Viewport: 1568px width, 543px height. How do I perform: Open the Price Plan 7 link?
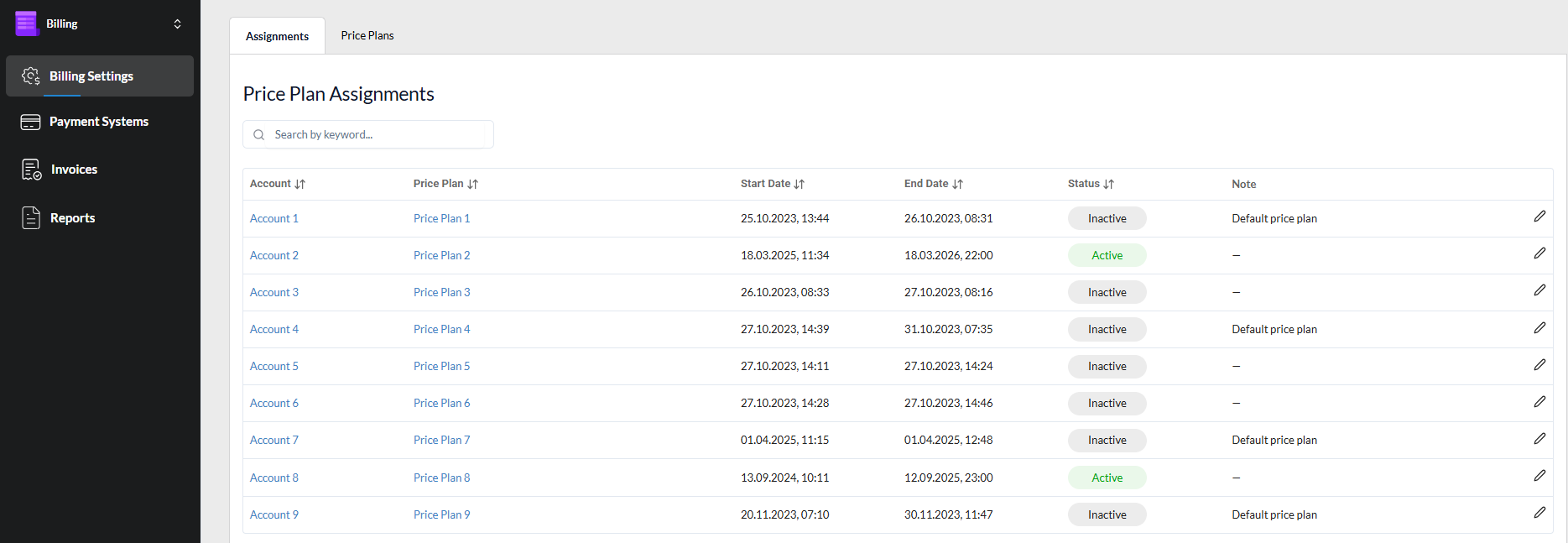(441, 440)
